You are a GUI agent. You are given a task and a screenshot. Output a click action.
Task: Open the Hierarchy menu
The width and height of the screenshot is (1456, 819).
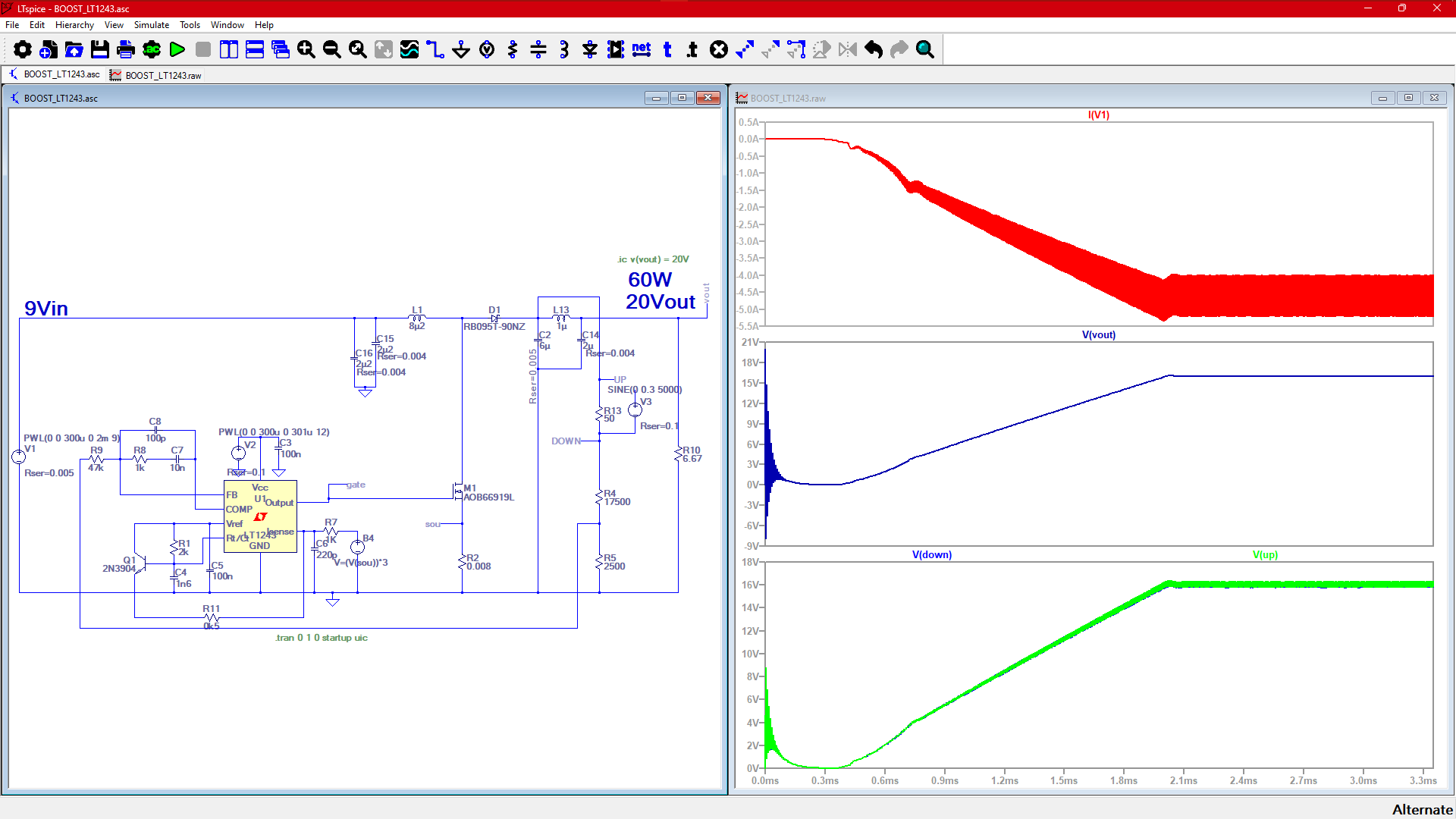click(74, 25)
